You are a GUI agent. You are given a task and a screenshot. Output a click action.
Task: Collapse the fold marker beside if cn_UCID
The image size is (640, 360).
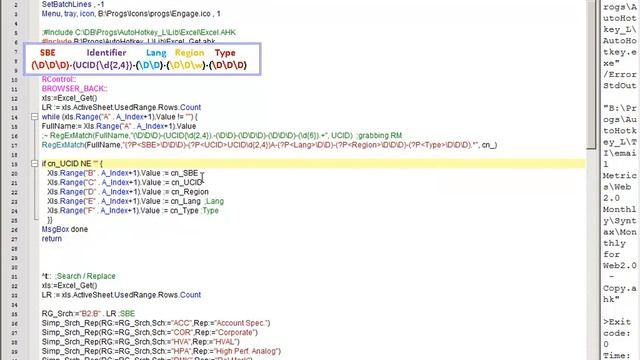(35, 164)
